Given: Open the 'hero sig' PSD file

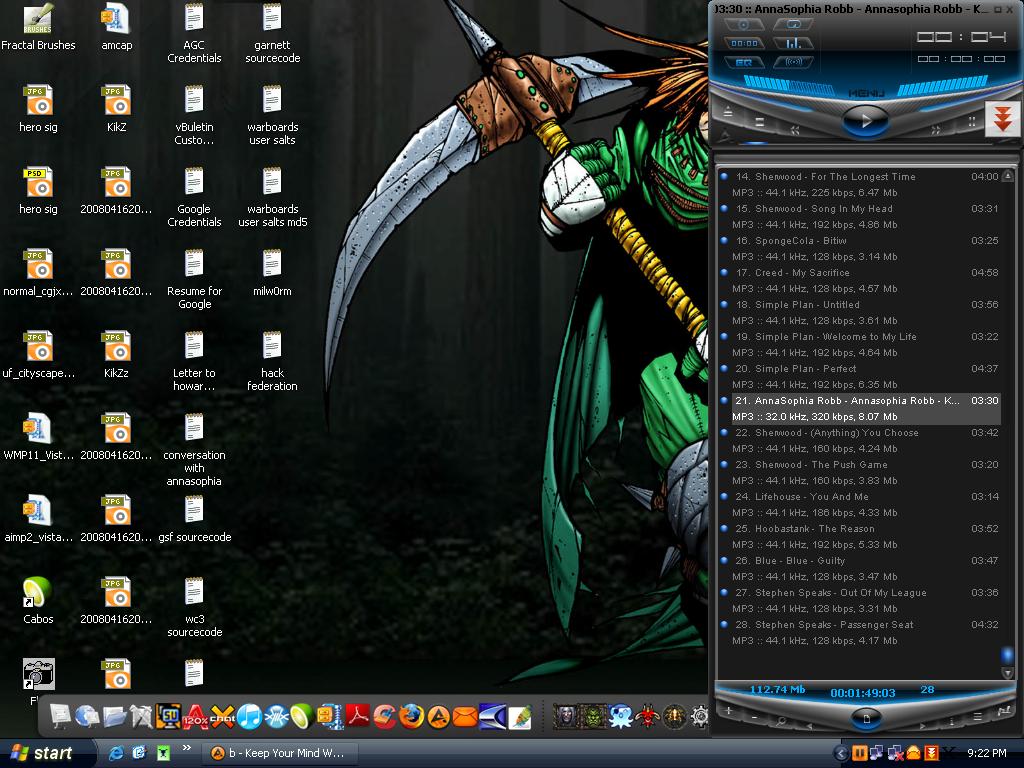Looking at the screenshot, I should point(38,191).
